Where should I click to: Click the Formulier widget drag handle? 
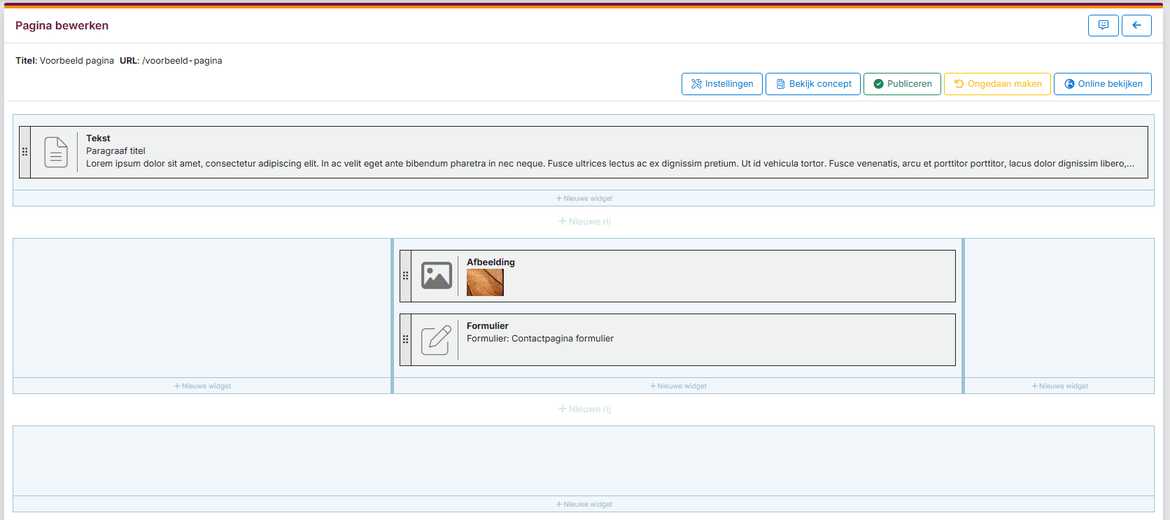405,340
